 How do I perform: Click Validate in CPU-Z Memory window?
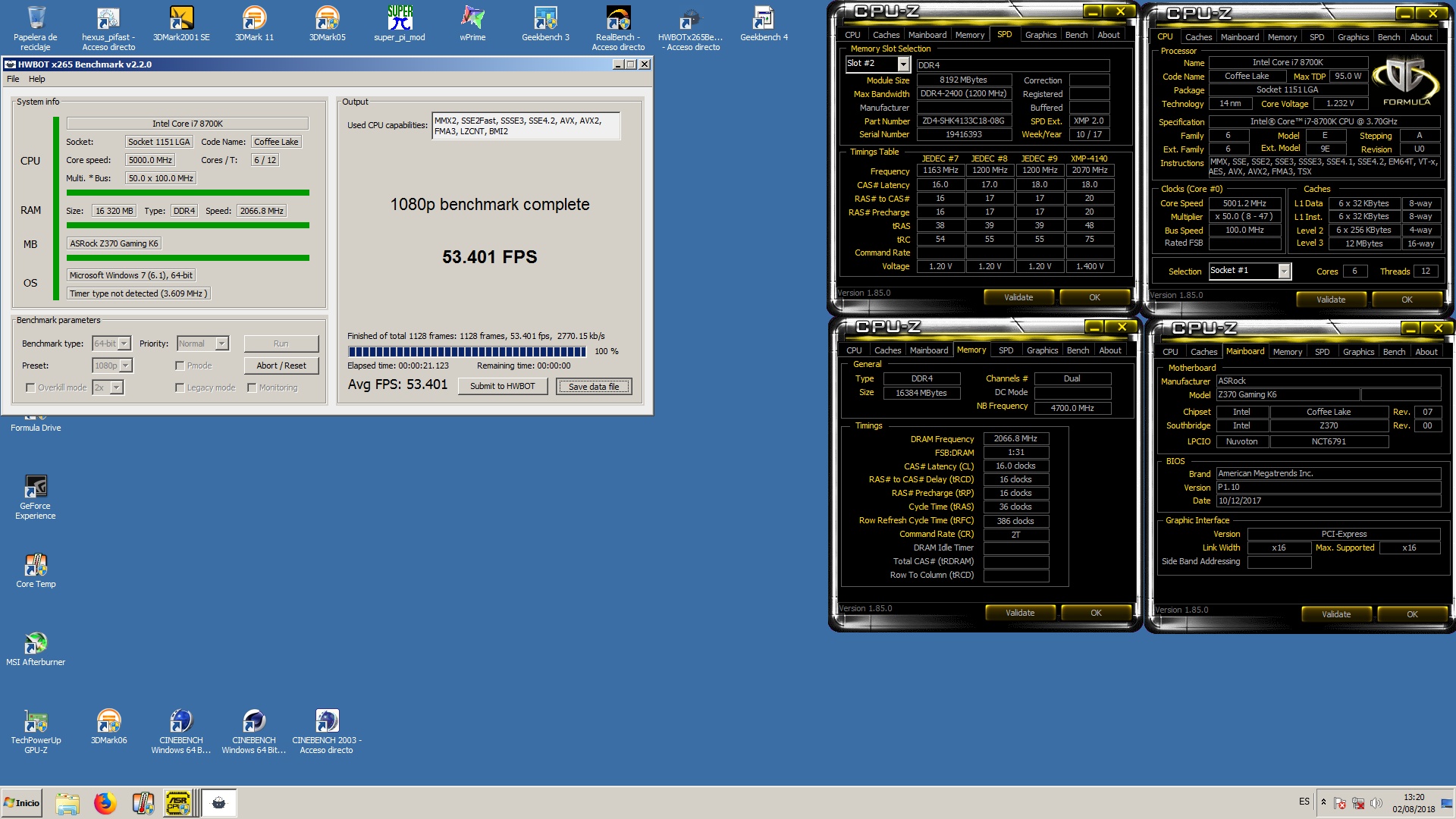(1020, 613)
